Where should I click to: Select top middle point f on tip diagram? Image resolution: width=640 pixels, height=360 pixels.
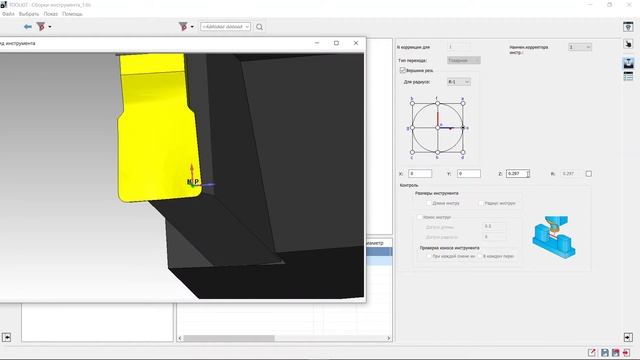pos(437,103)
